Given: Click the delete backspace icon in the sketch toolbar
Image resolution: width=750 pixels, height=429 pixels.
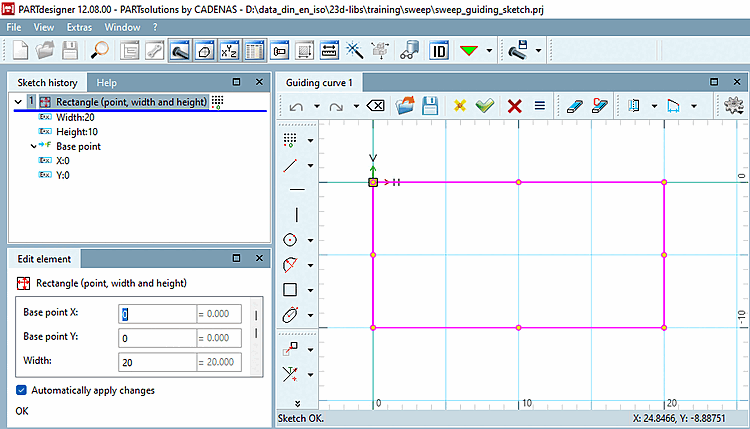Looking at the screenshot, I should coord(375,106).
